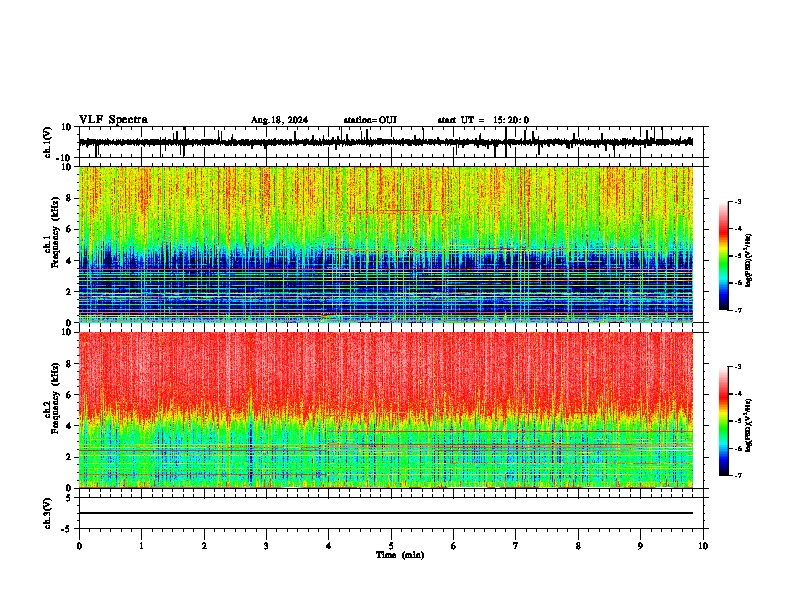This screenshot has width=792, height=612.
Task: Select time axis tick label "5"
Action: click(391, 546)
